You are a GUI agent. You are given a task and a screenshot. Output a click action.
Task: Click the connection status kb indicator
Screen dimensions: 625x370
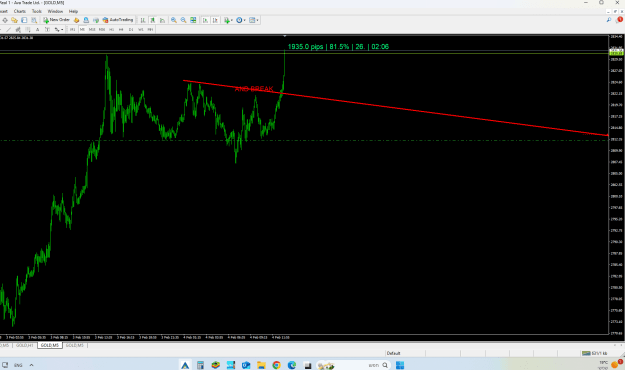pos(594,353)
